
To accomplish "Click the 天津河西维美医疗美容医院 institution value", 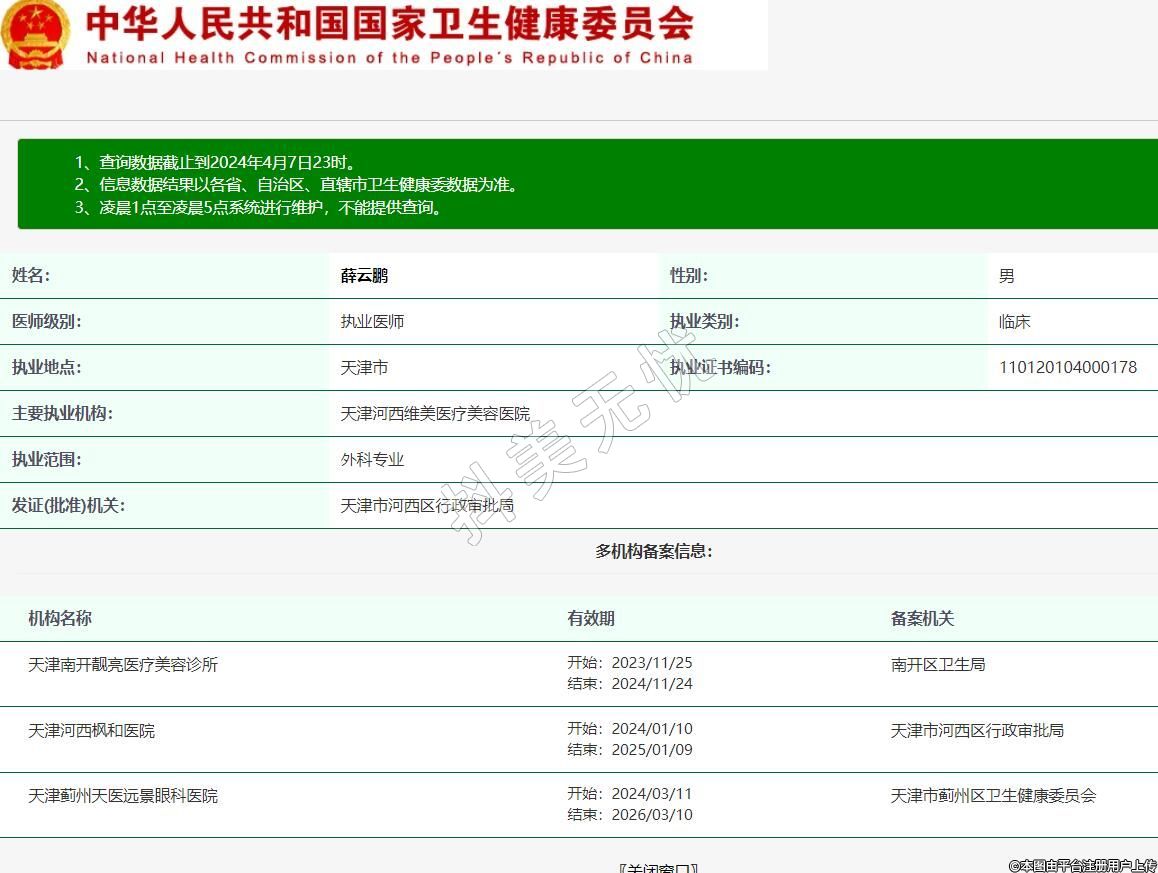I will [435, 413].
